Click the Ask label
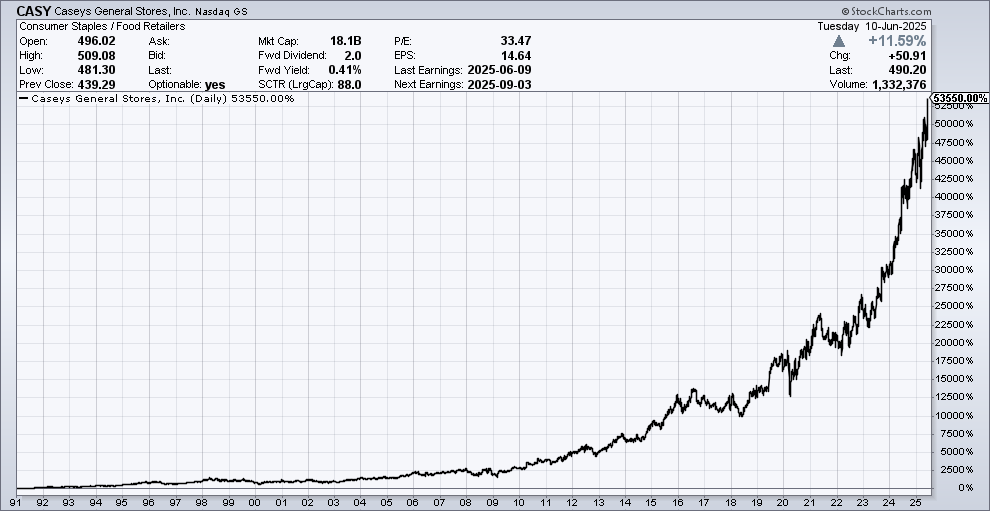This screenshot has height=511, width=990. [x=159, y=41]
